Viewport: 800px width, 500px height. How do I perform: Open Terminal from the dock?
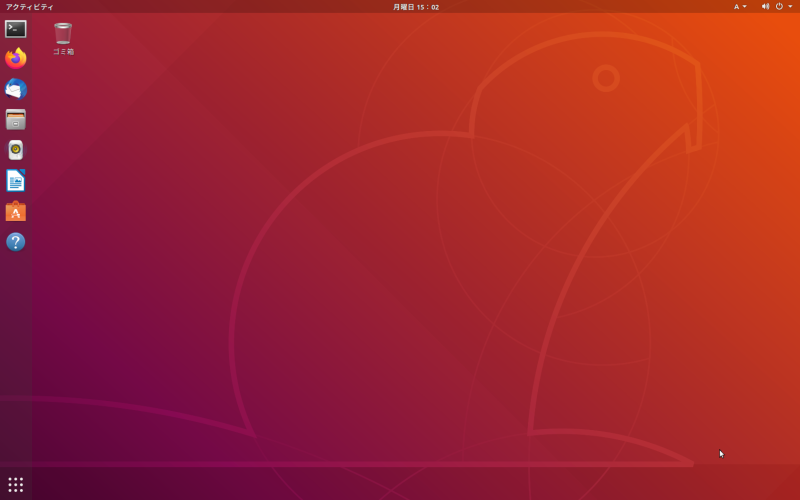coord(15,29)
